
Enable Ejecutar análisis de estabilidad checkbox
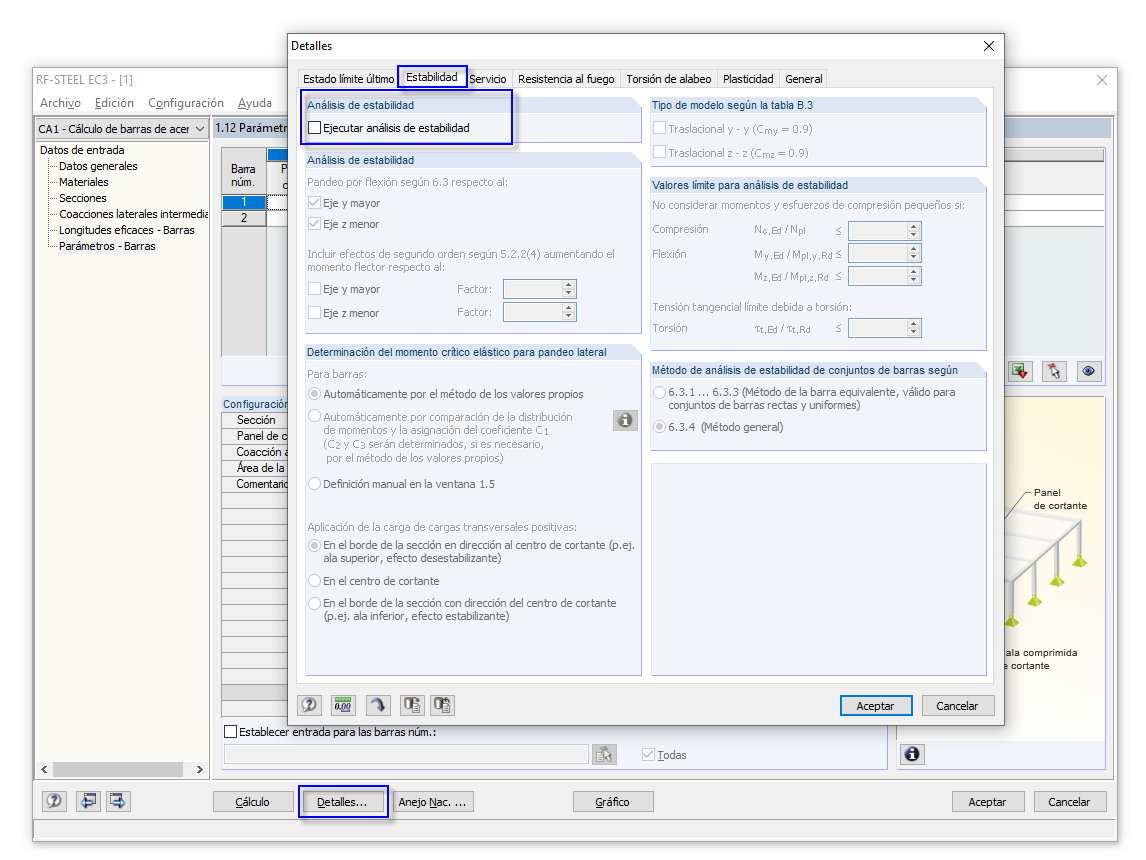(314, 128)
